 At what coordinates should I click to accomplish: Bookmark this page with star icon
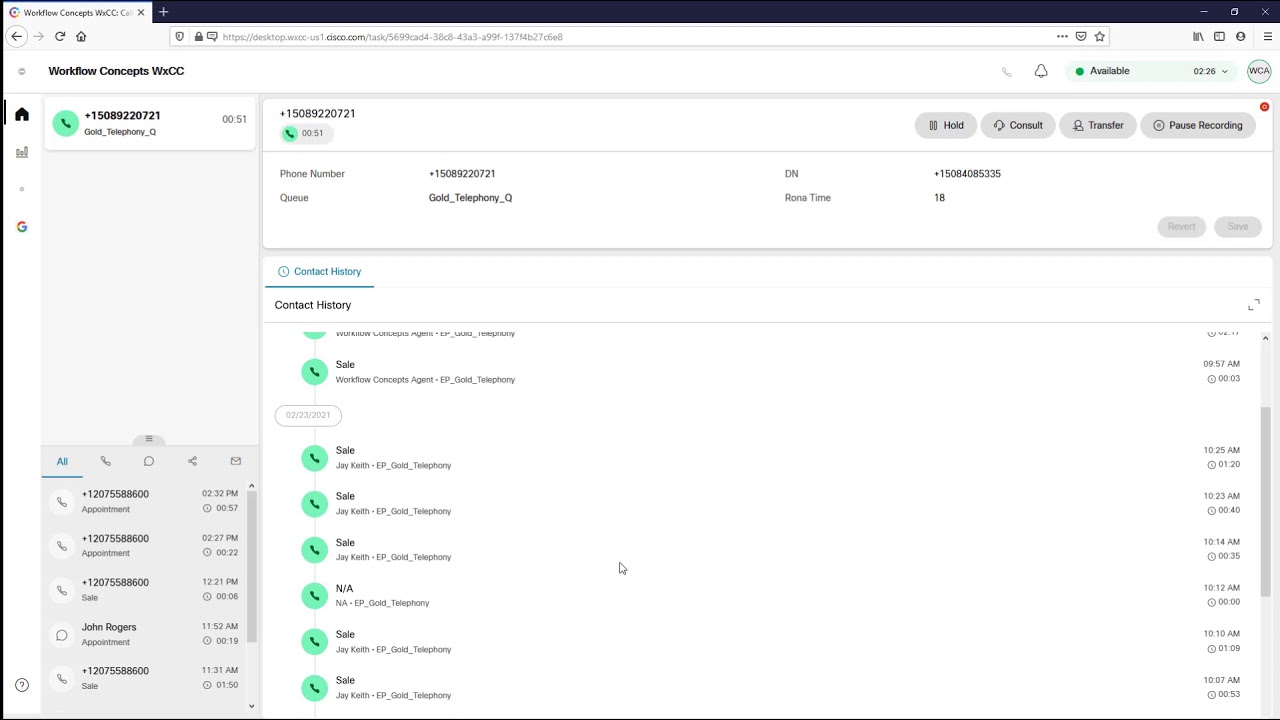coord(1100,36)
